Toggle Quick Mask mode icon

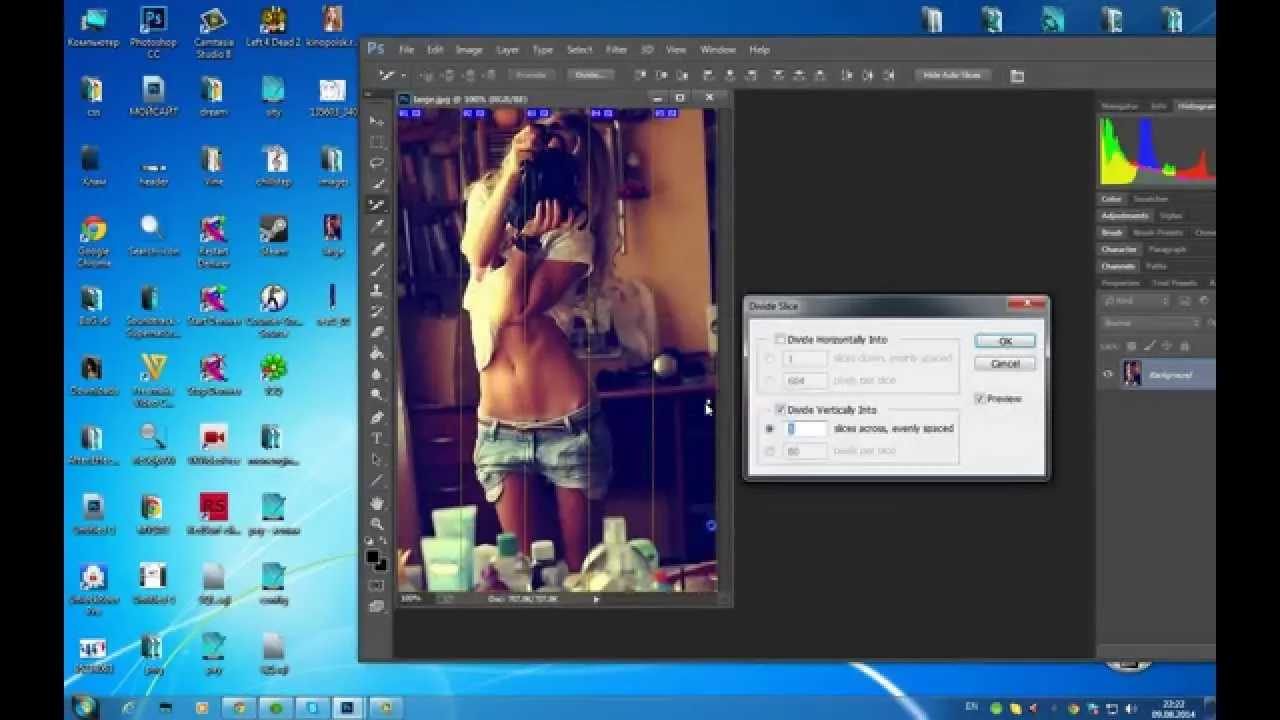pos(376,586)
